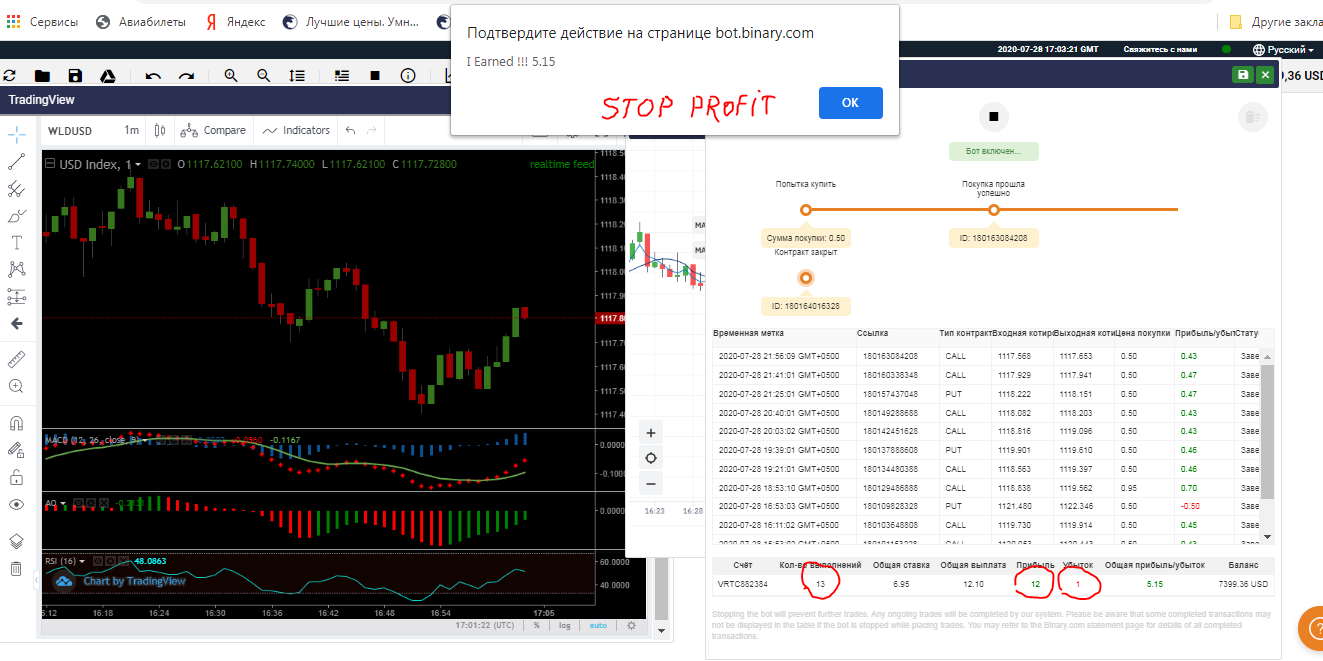Viewport: 1323px width, 661px height.
Task: Select the text annotation tool
Action: point(17,242)
